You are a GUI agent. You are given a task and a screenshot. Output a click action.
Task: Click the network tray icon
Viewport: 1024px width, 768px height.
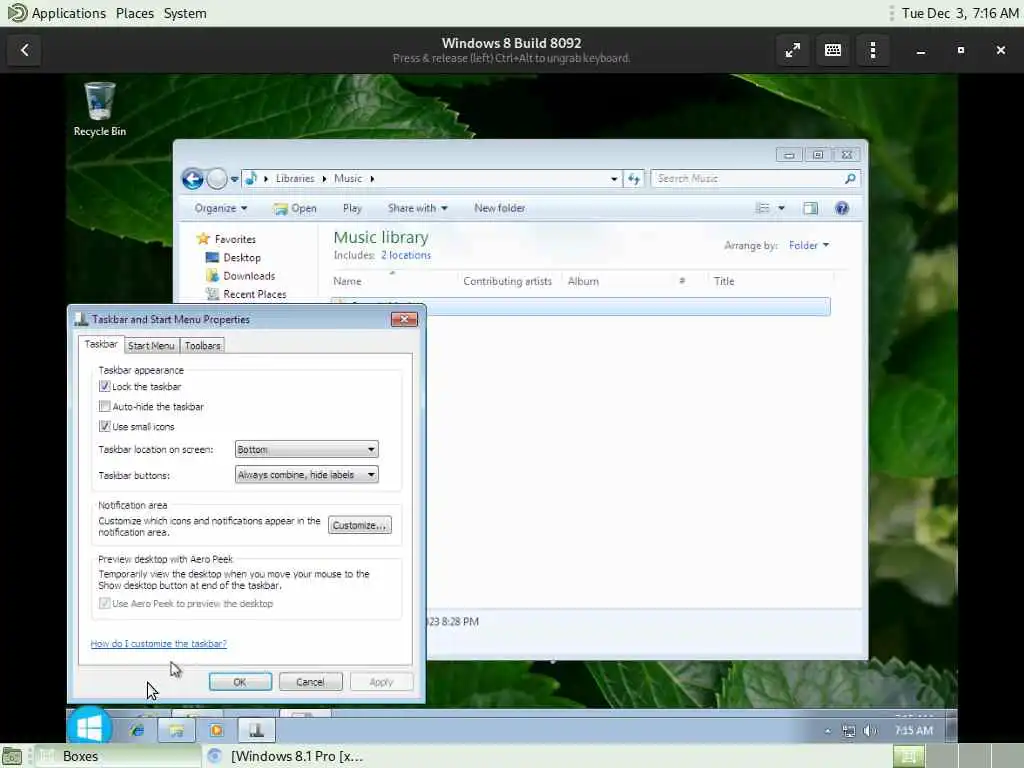click(x=848, y=731)
